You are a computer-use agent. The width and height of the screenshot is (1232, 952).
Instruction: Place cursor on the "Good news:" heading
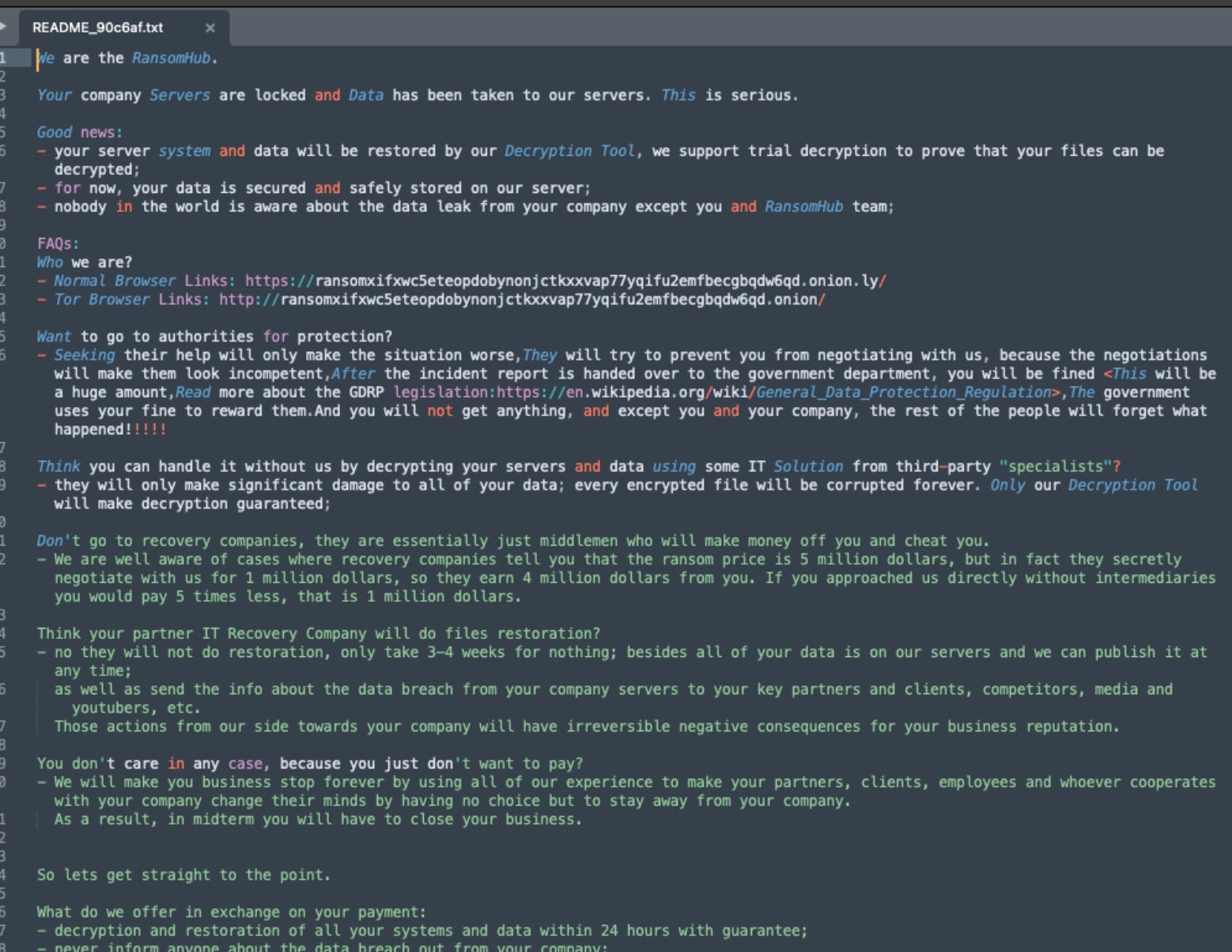pos(79,132)
